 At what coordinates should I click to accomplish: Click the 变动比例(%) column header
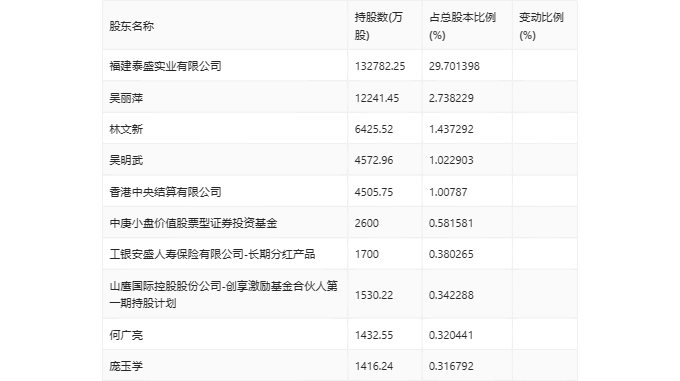point(541,26)
